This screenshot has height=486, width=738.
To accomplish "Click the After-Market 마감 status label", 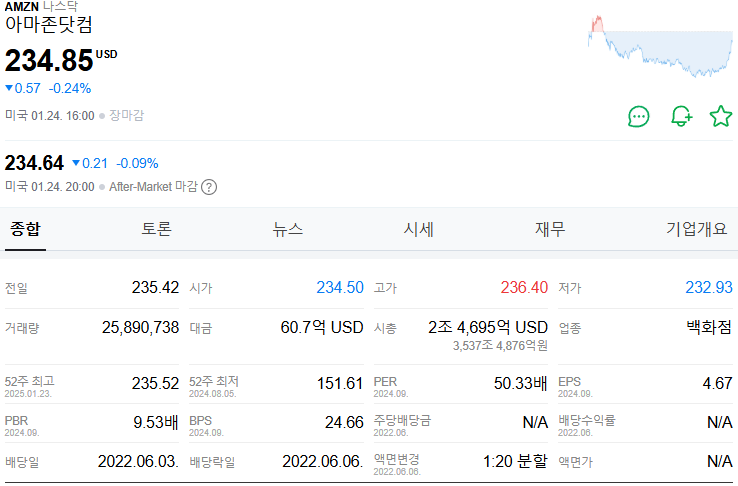I will [x=153, y=187].
